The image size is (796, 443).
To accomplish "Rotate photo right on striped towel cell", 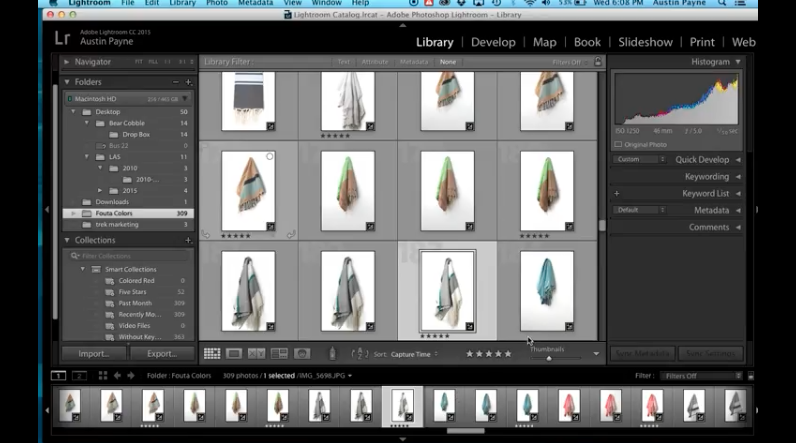I will click(291, 234).
